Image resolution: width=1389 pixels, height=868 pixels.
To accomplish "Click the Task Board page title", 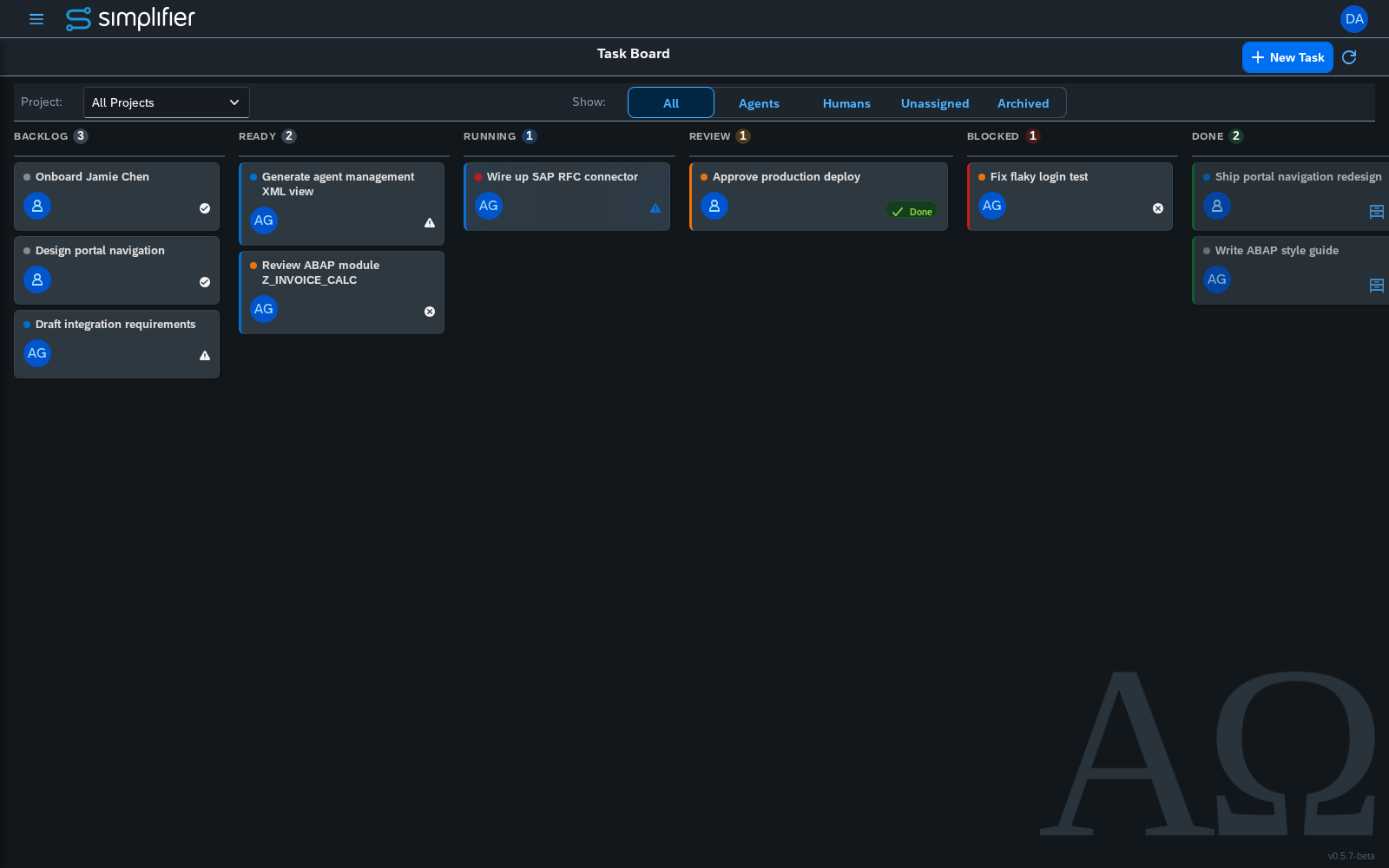I will coord(634,54).
